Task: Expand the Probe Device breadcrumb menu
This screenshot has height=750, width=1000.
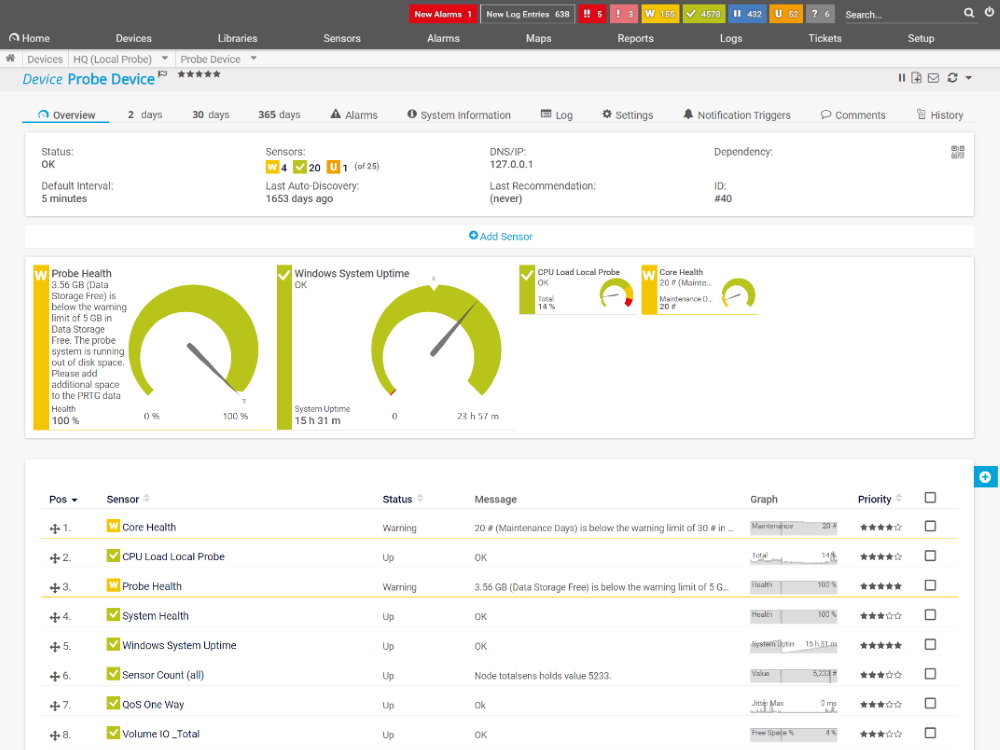Action: [252, 58]
